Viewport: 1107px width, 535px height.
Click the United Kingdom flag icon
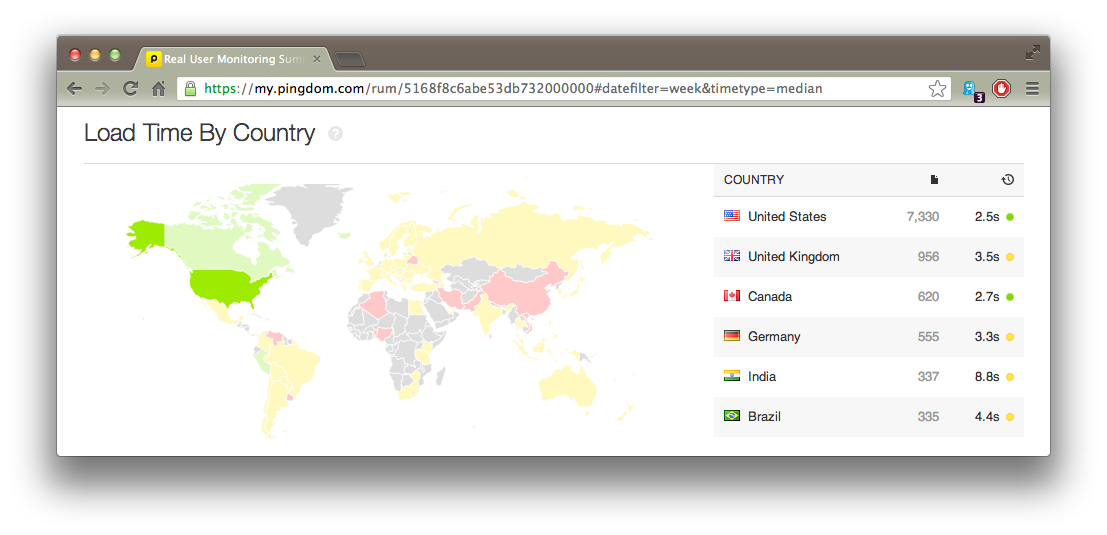point(731,256)
